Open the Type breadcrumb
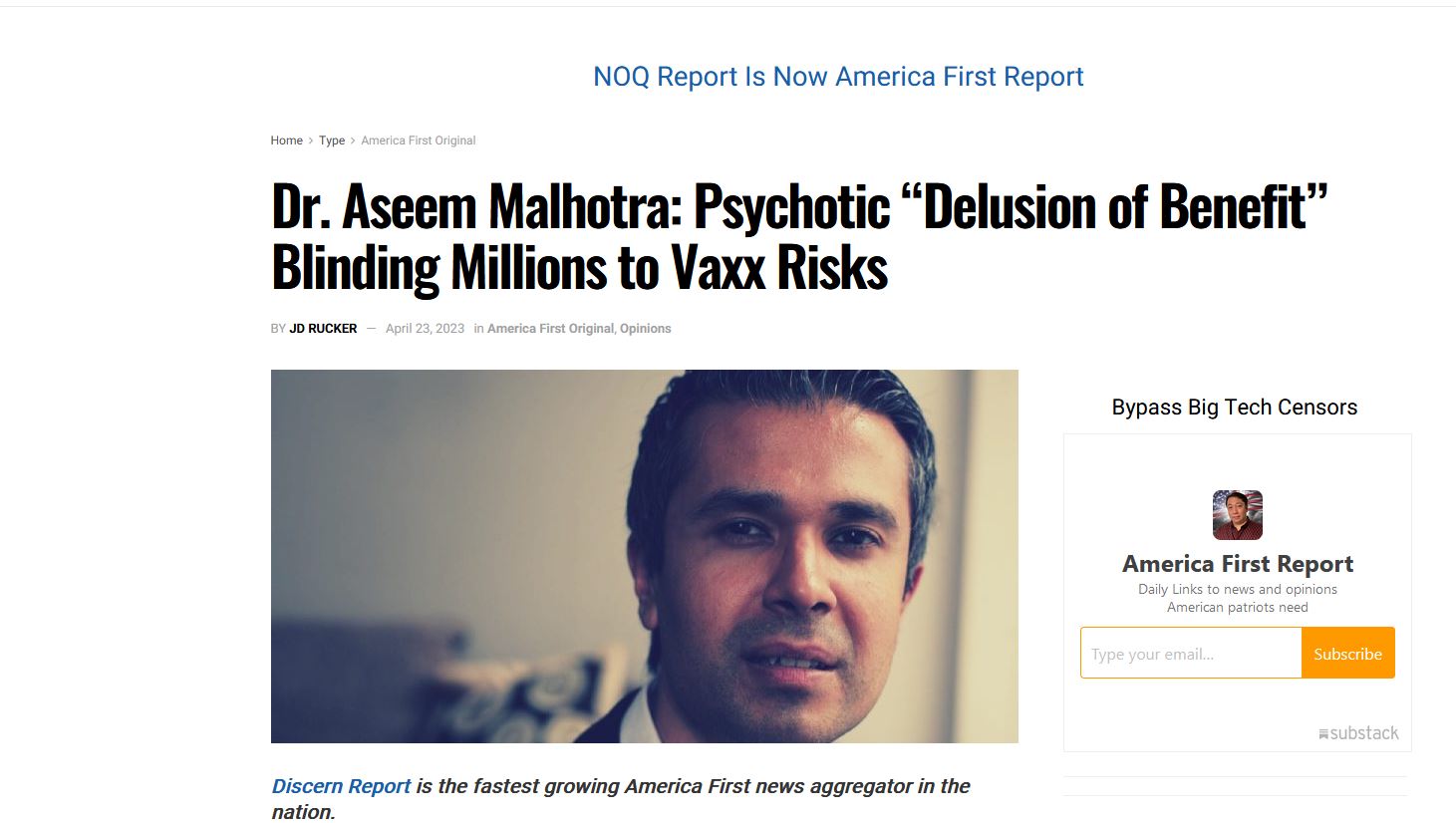The width and height of the screenshot is (1456, 823). [x=331, y=140]
